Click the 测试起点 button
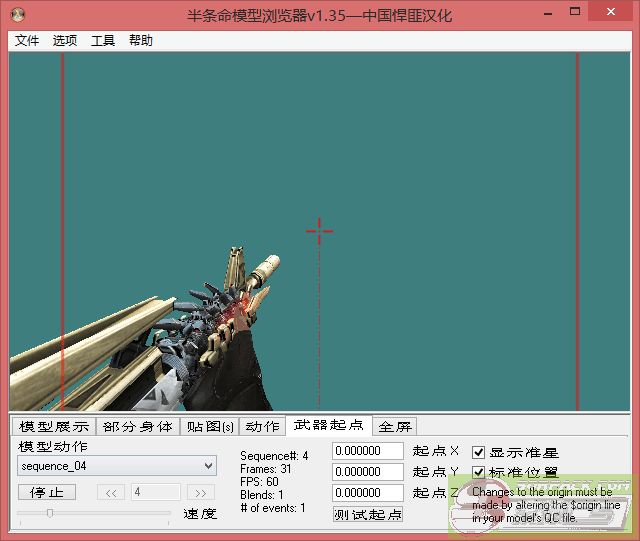The image size is (640, 541). 368,514
